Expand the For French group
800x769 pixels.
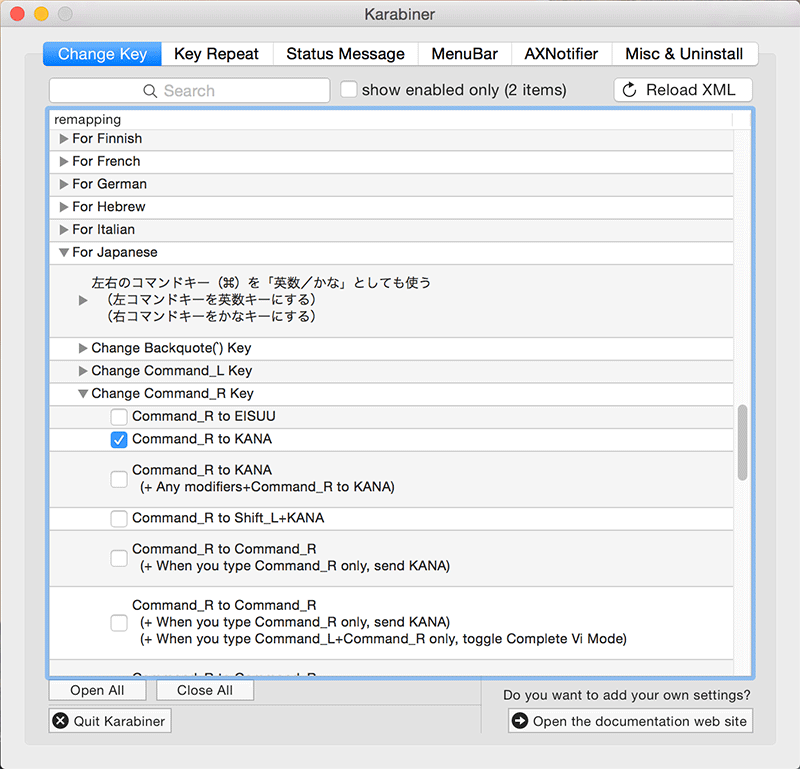[x=64, y=161]
